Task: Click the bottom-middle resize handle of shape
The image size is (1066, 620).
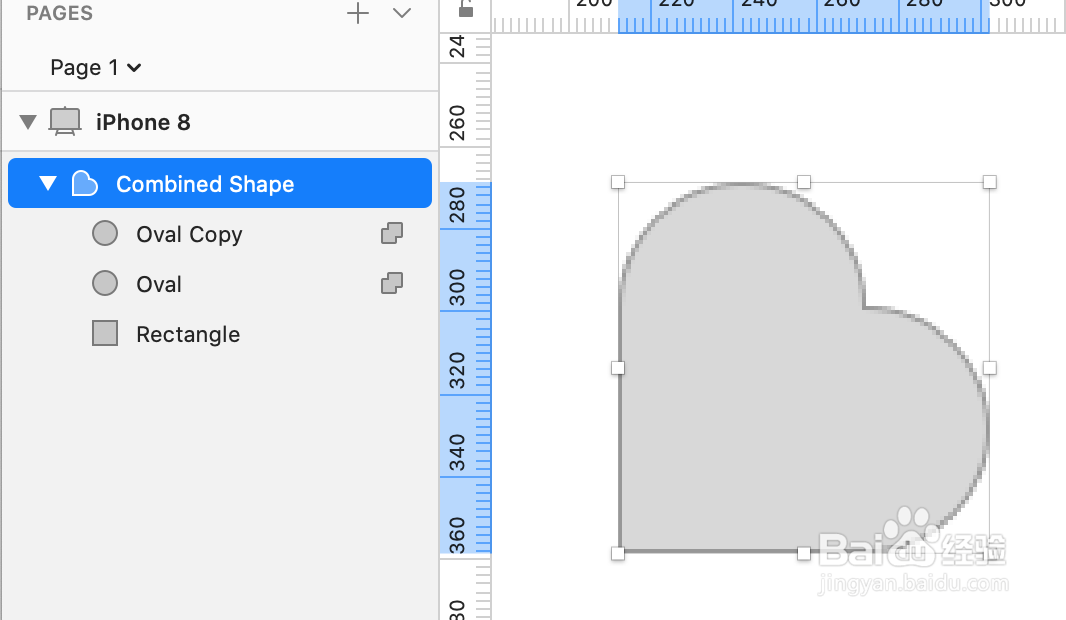Action: tap(804, 553)
